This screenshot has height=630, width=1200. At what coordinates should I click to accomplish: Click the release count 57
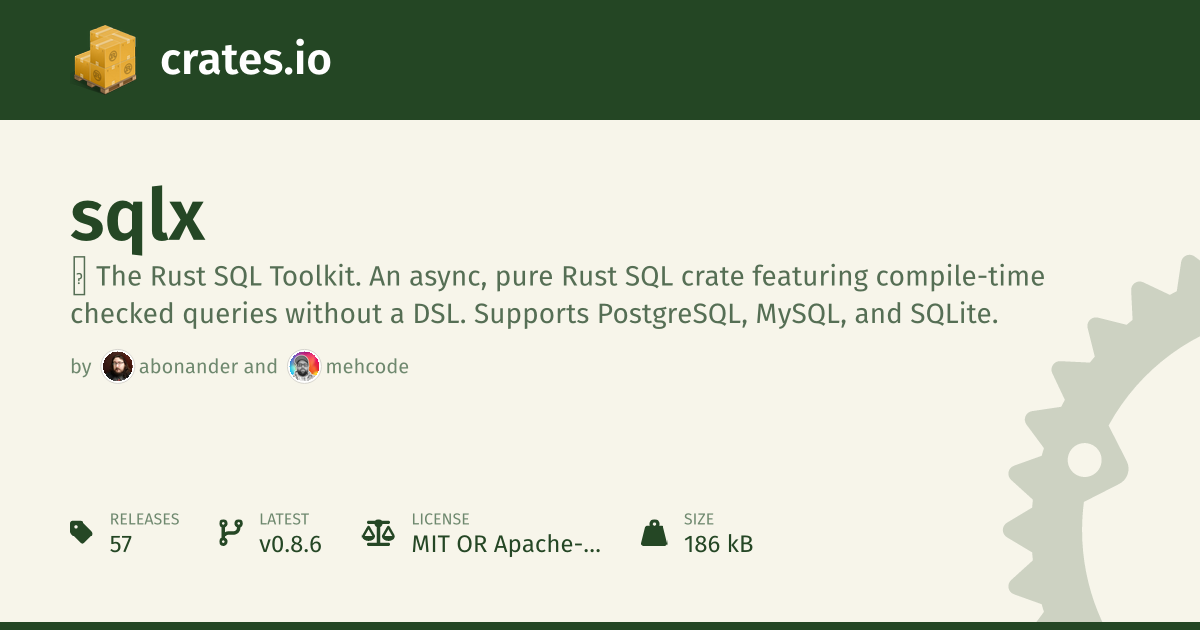click(121, 544)
